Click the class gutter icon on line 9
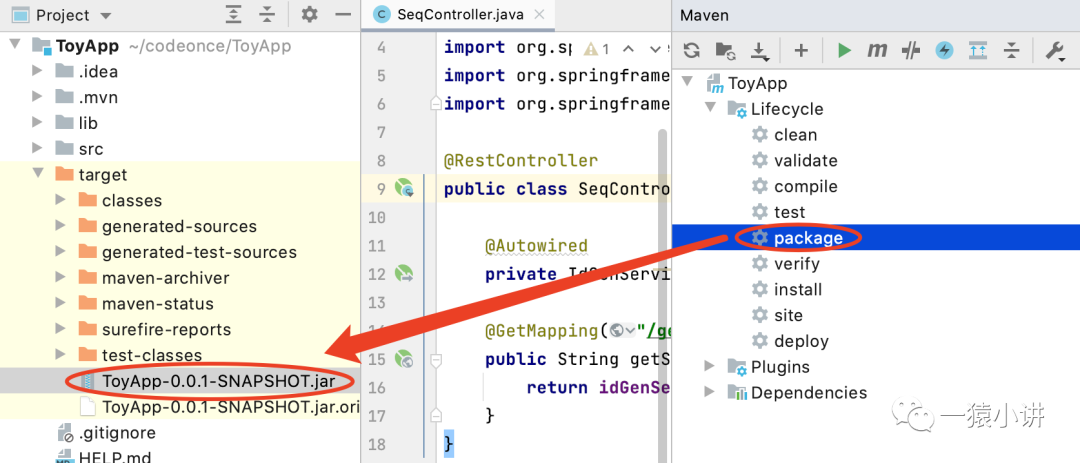Image resolution: width=1080 pixels, height=463 pixels. [x=404, y=188]
